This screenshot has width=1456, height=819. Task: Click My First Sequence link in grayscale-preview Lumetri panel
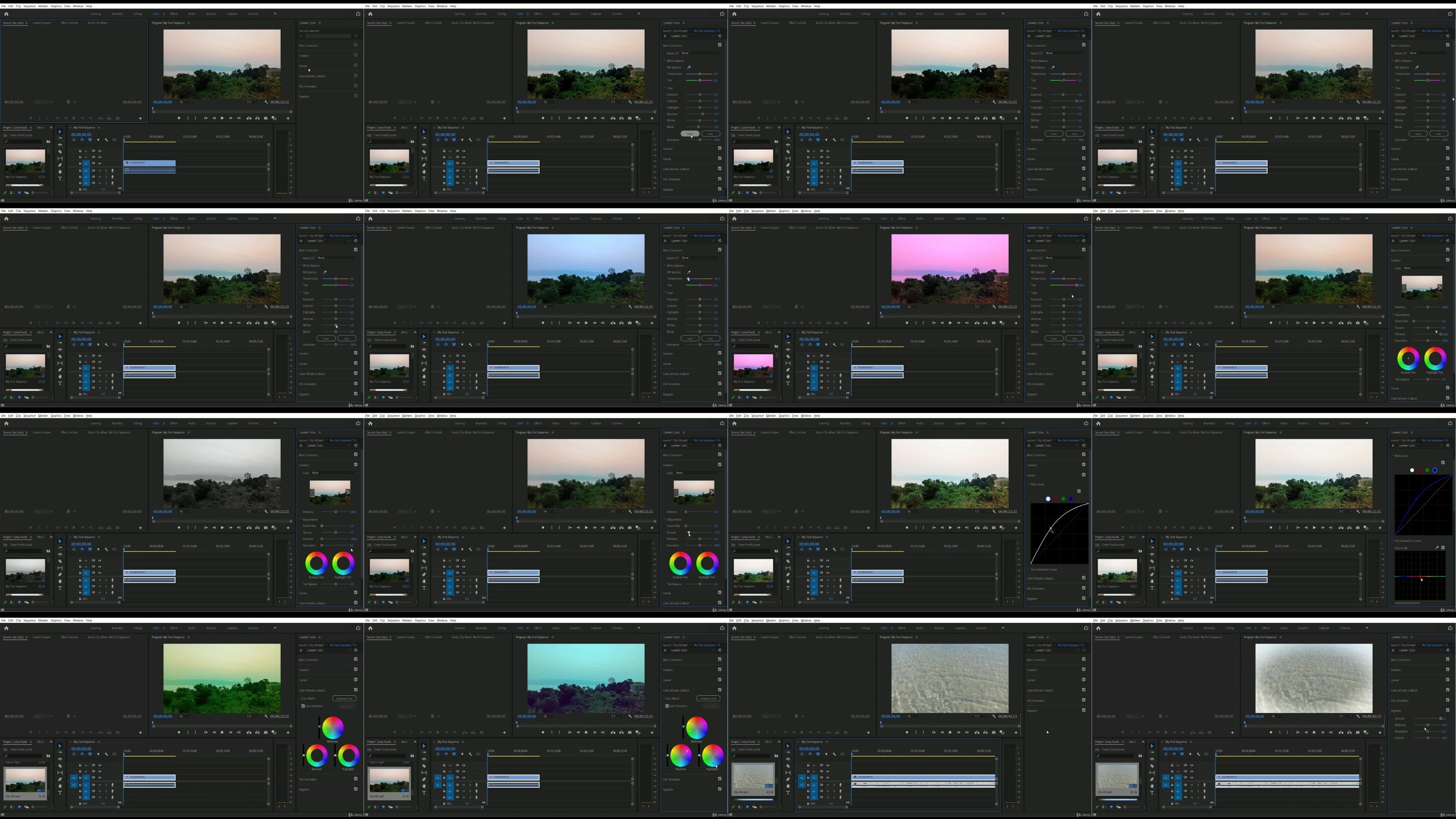(343, 440)
